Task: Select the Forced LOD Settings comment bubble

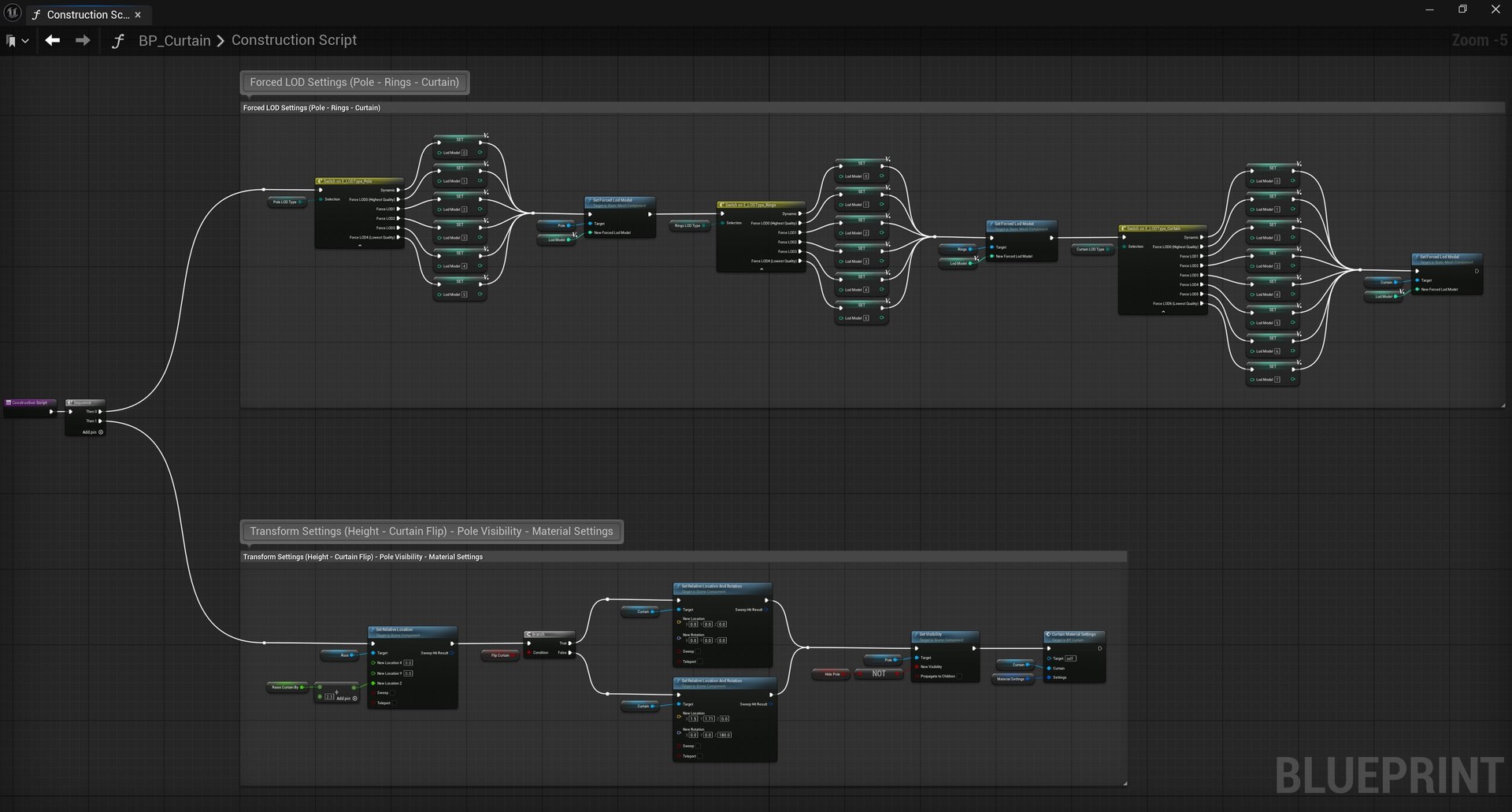Action: pos(354,82)
